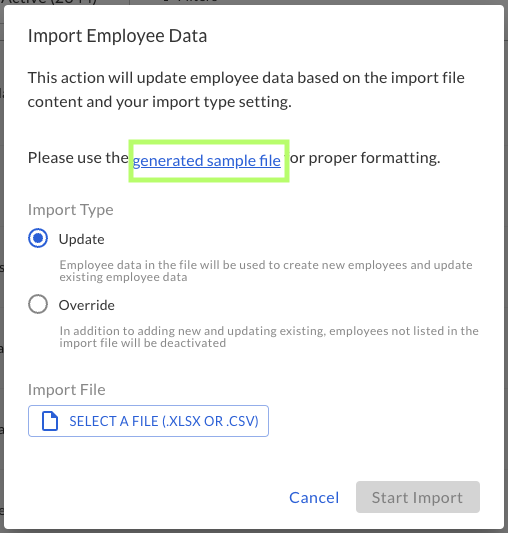
Task: Click the Override description about deactivated employees
Action: tap(269, 337)
